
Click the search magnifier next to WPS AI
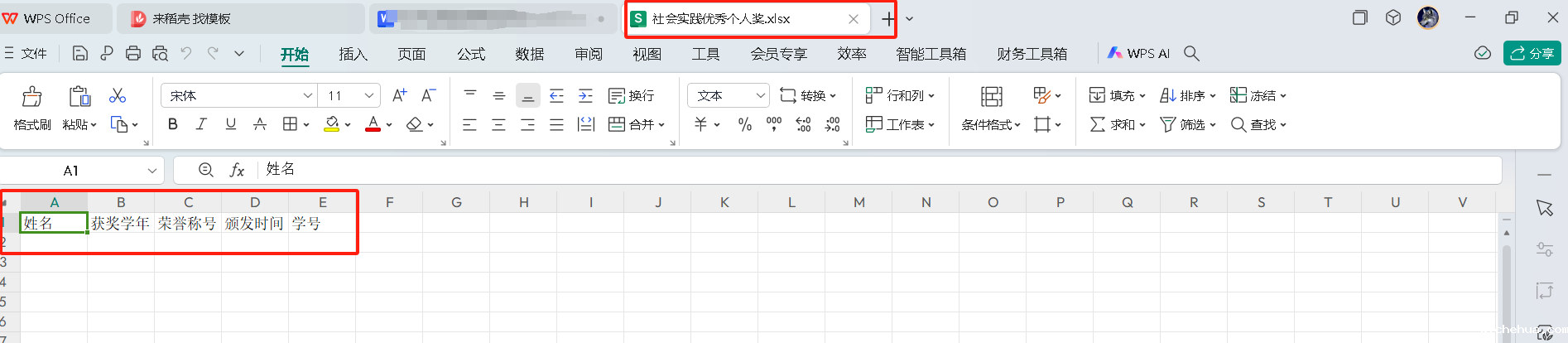click(x=1191, y=53)
